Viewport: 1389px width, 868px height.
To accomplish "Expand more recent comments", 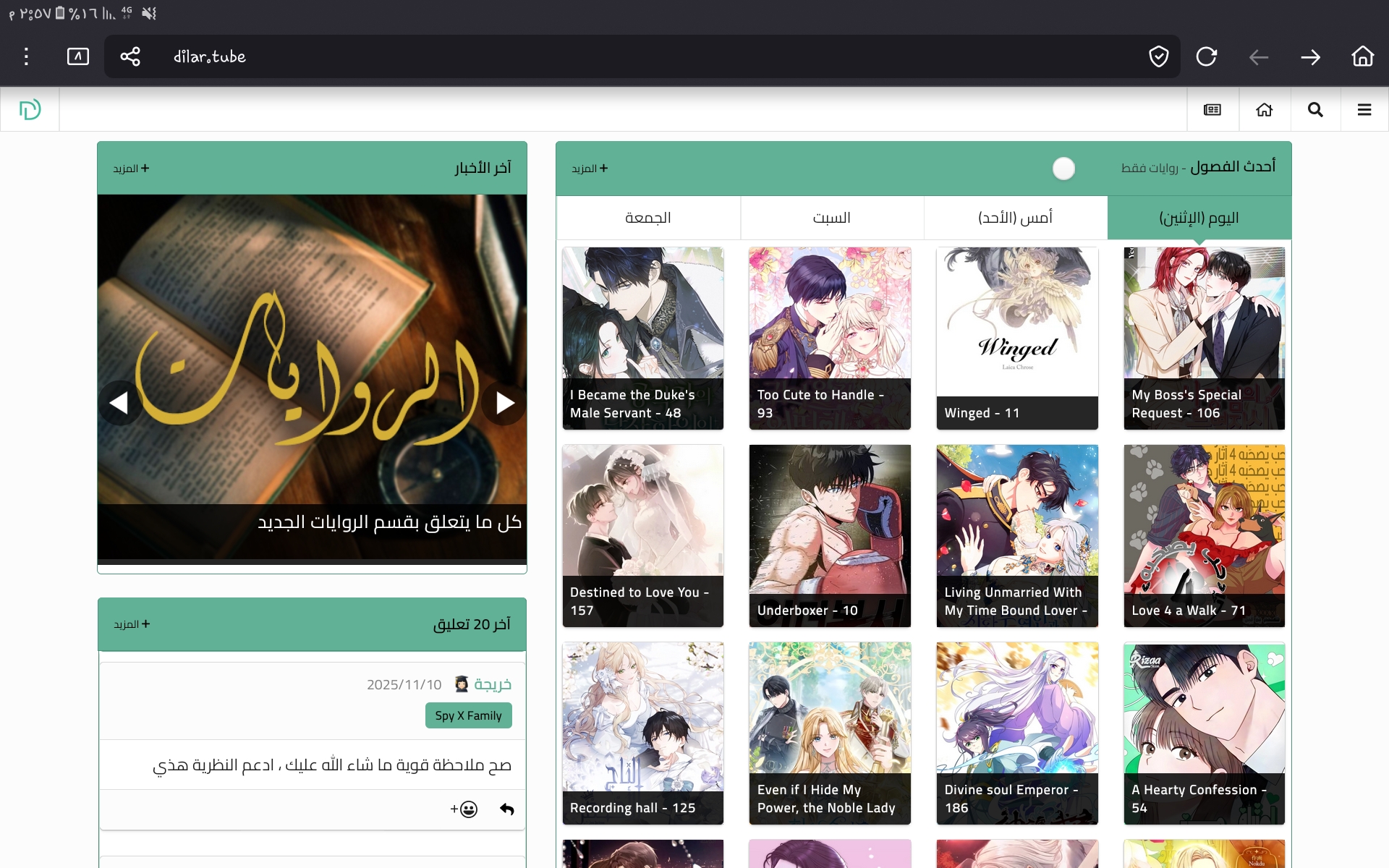I will (x=132, y=624).
